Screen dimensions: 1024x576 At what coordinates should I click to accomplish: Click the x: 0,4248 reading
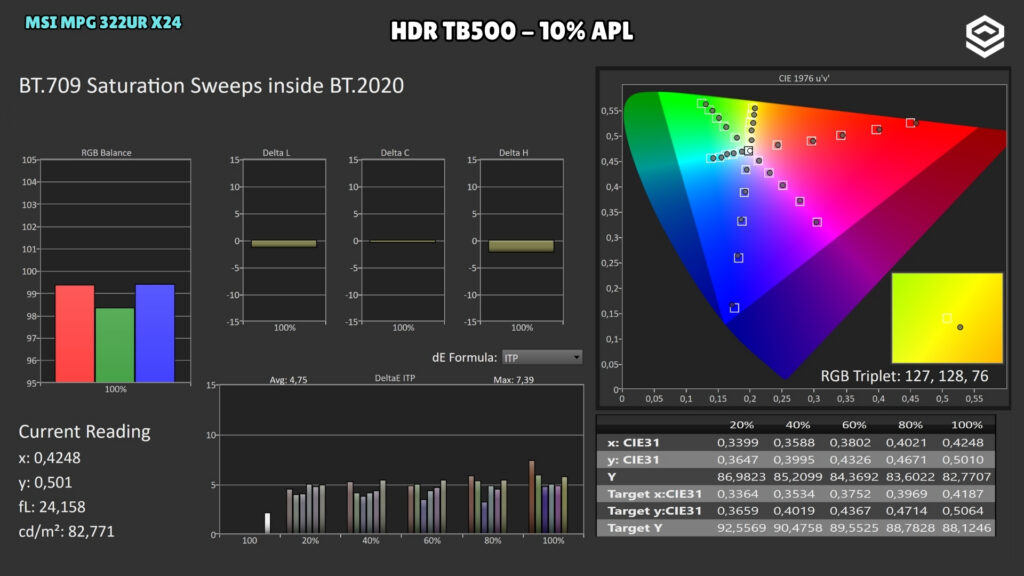(x=50, y=458)
